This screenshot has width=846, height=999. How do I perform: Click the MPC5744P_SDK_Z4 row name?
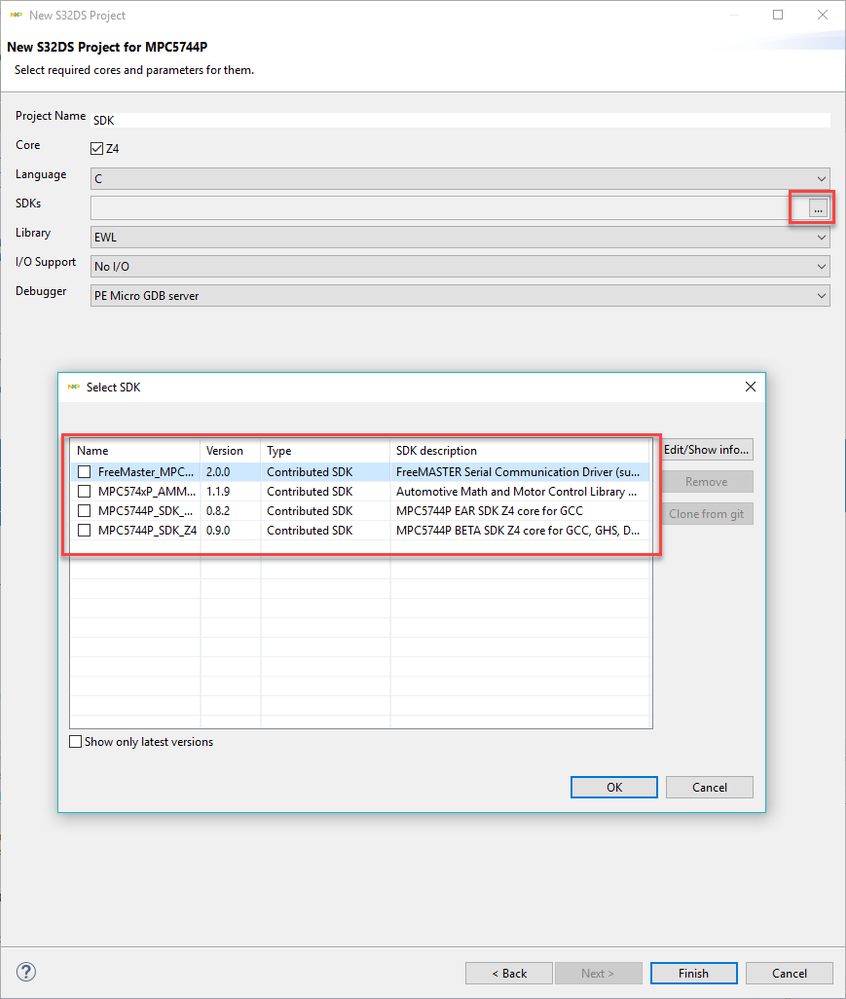pyautogui.click(x=147, y=531)
